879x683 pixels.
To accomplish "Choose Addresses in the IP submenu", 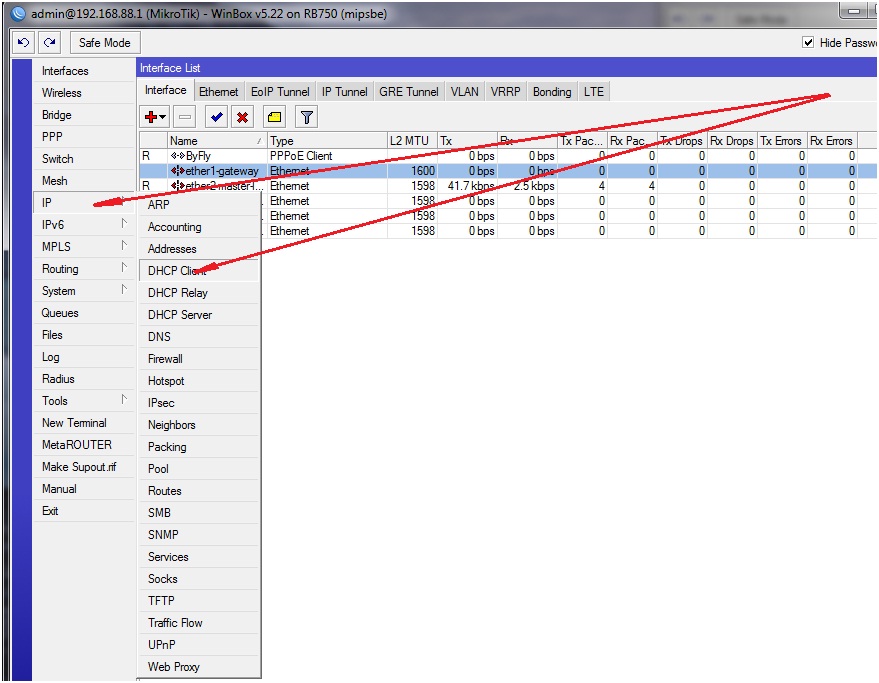I will (199, 249).
